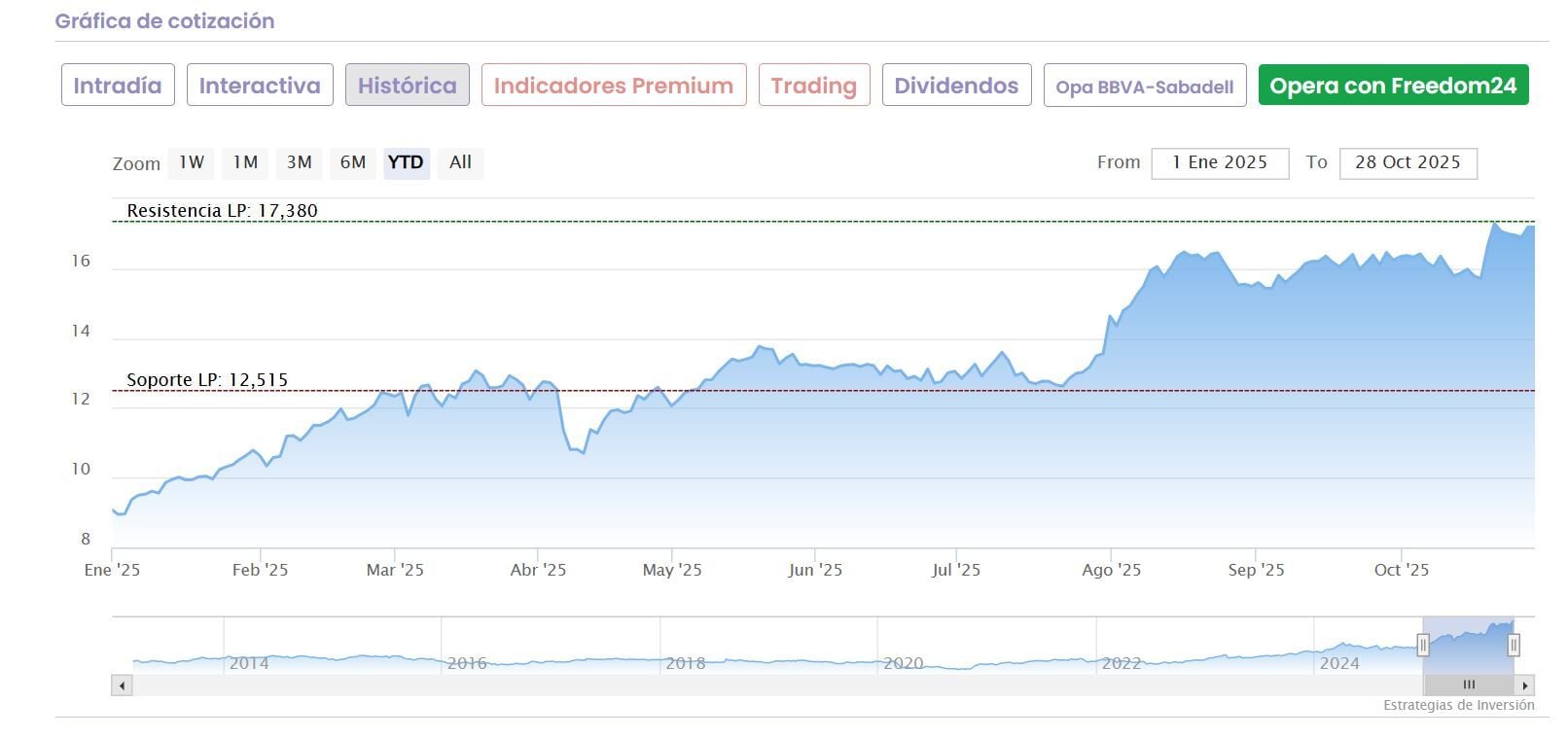Click the To date field

pos(1408,162)
